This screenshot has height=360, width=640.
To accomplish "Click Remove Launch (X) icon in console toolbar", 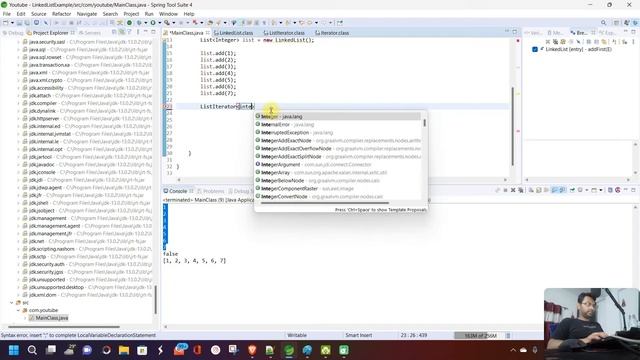I will point(513,190).
